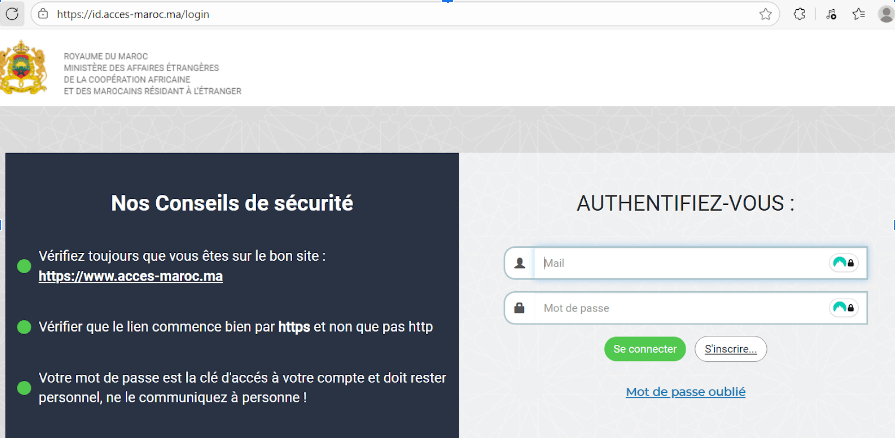The image size is (895, 438).
Task: Bookmark this page with the star icon
Action: click(766, 14)
